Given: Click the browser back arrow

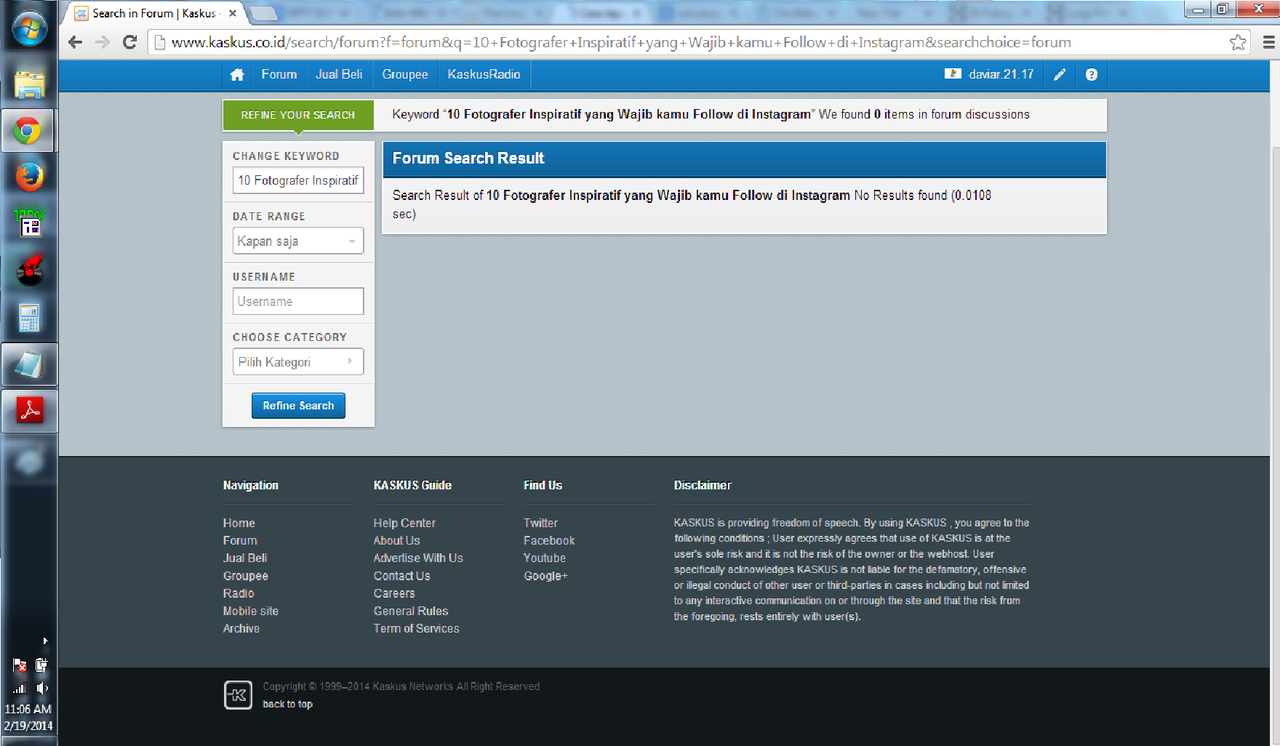Looking at the screenshot, I should 75,42.
